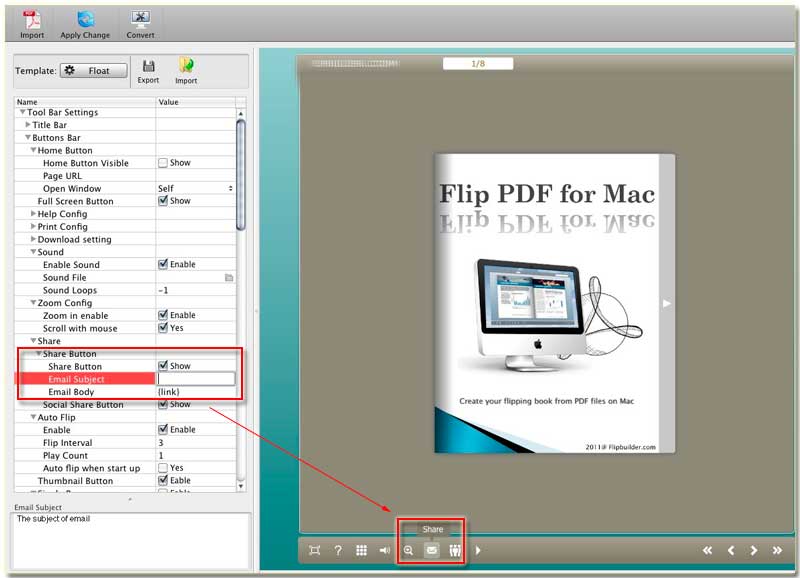Toggle Home Button Visible Show checkbox

coord(163,163)
